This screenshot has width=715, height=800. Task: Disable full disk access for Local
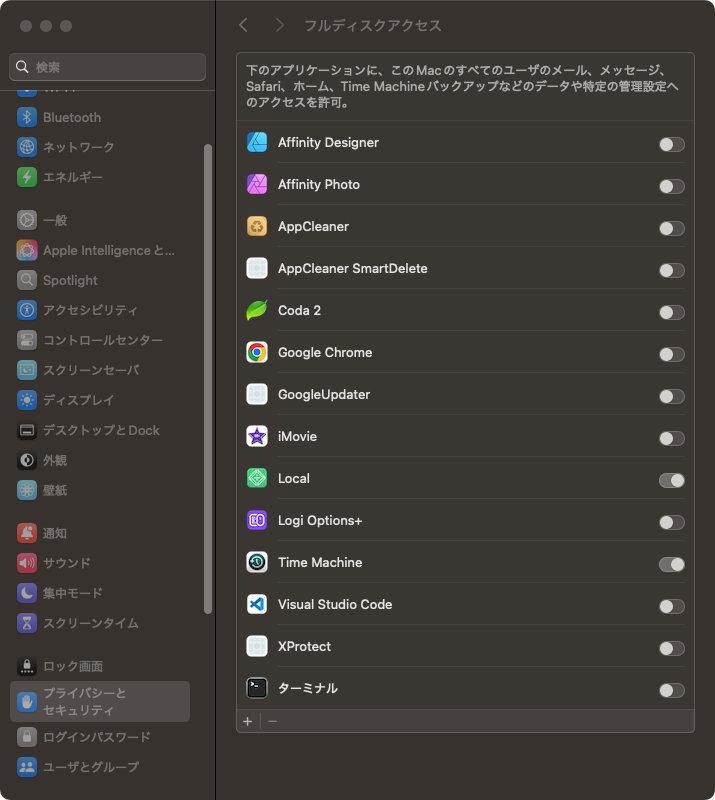(671, 480)
